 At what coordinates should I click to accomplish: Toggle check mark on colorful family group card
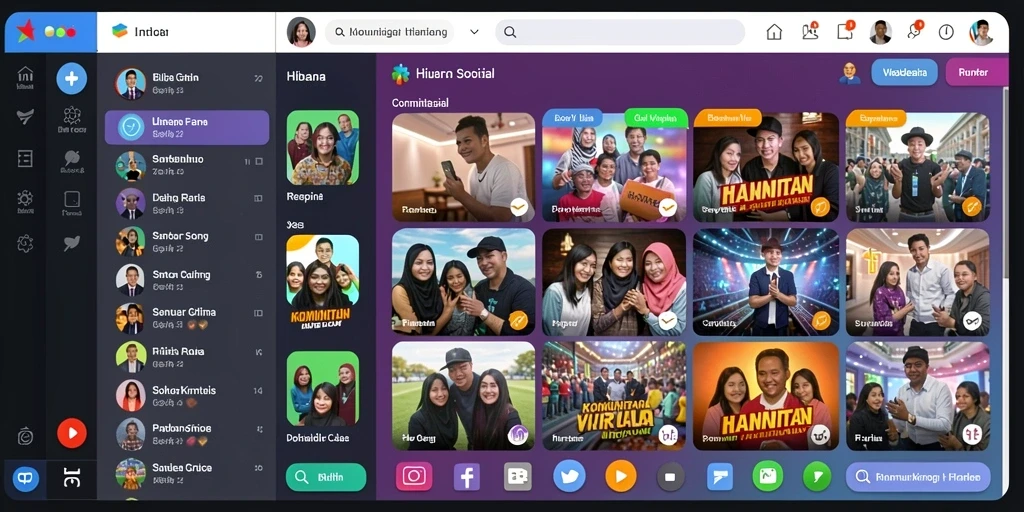click(x=667, y=208)
